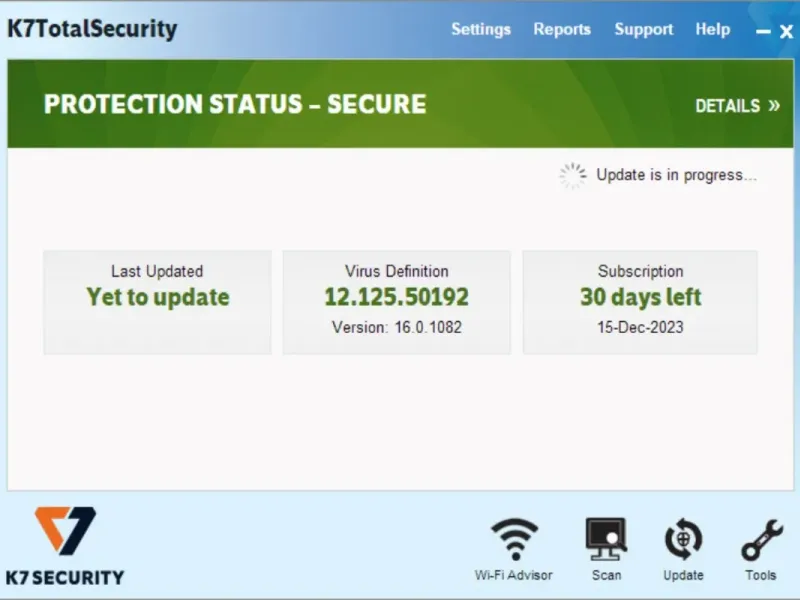
Task: Close the K7TotalSecurity window
Action: coord(786,32)
